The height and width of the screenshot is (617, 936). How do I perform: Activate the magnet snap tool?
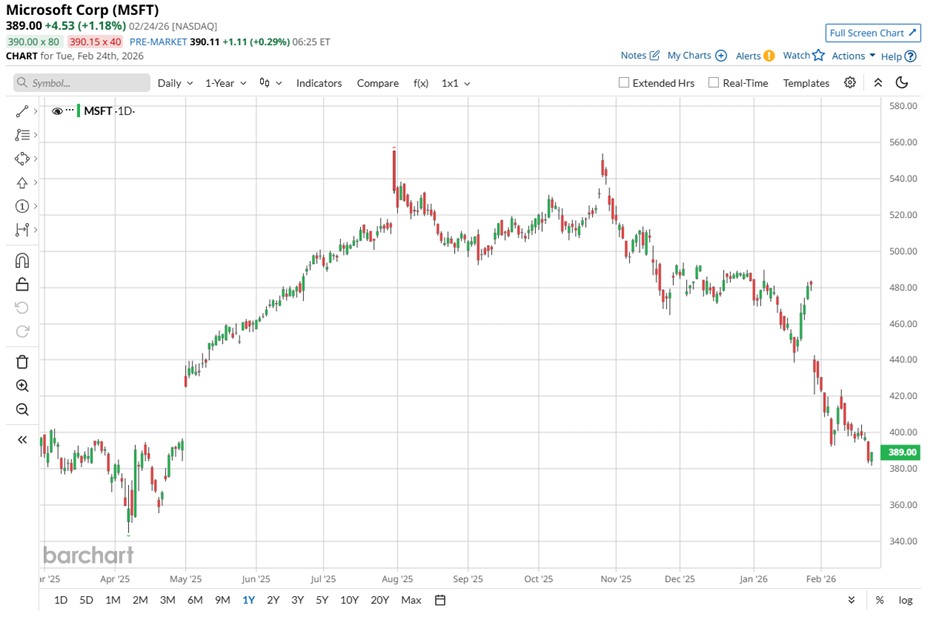[22, 261]
